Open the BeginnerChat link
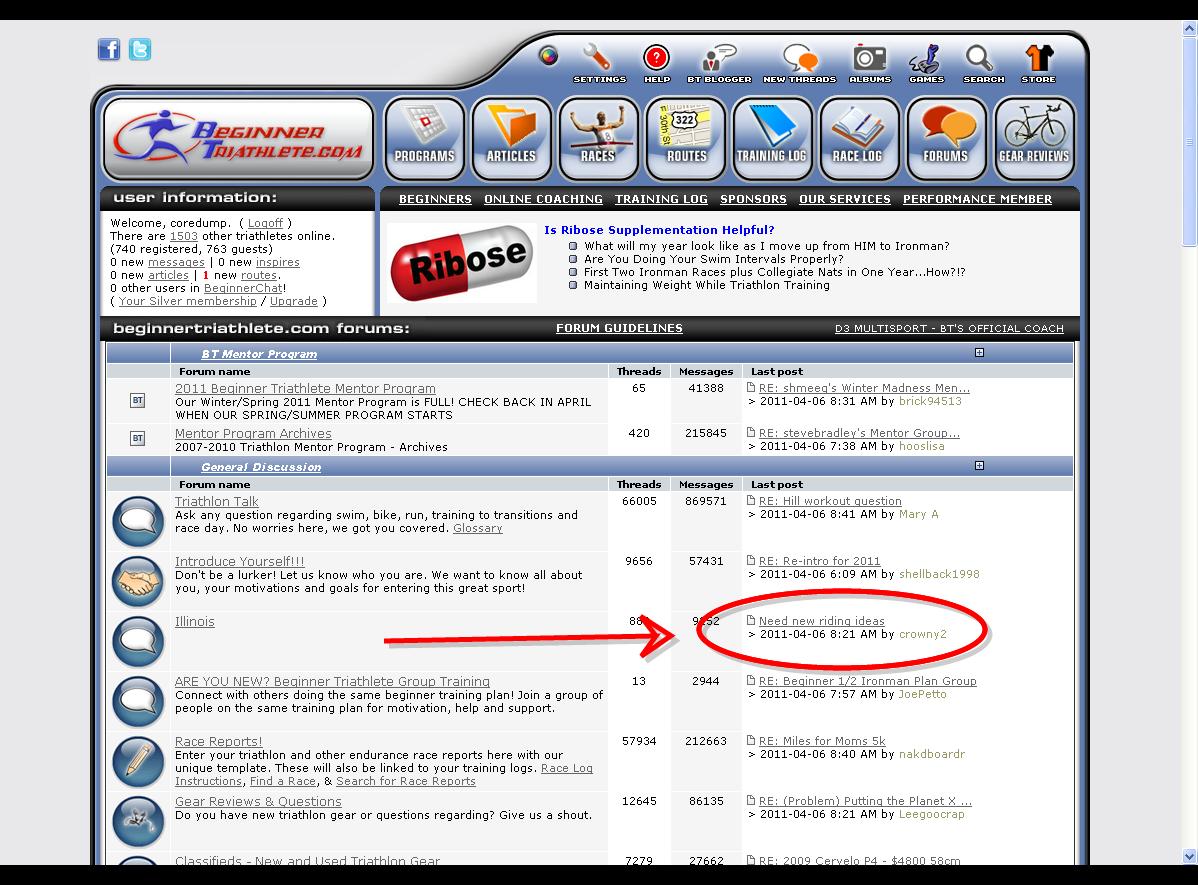This screenshot has width=1198, height=885. point(243,288)
